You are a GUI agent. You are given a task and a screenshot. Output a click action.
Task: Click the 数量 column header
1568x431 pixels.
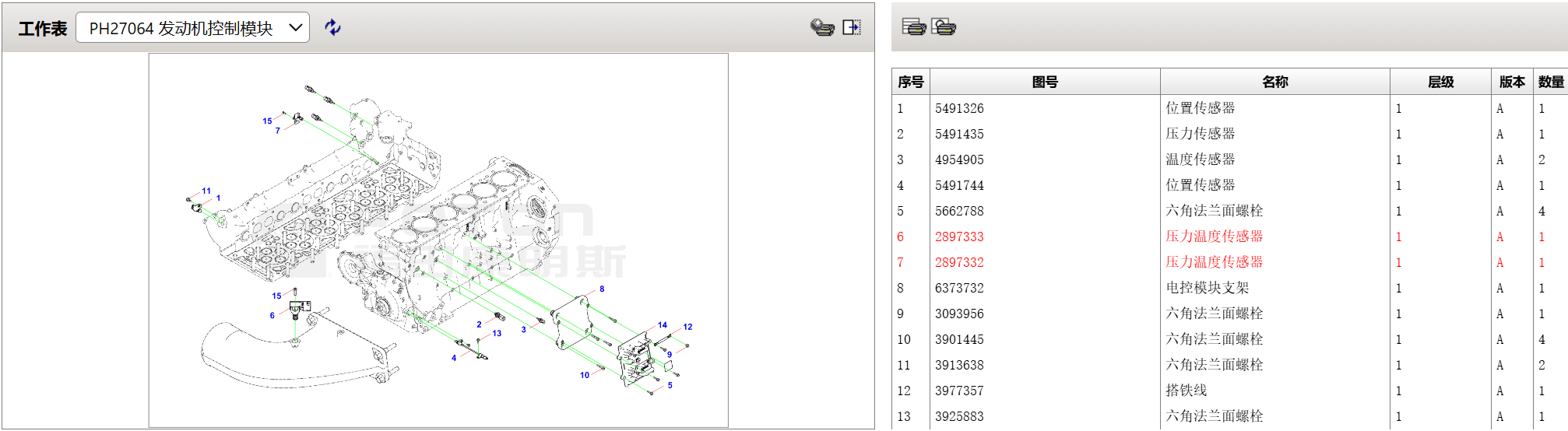[1550, 82]
